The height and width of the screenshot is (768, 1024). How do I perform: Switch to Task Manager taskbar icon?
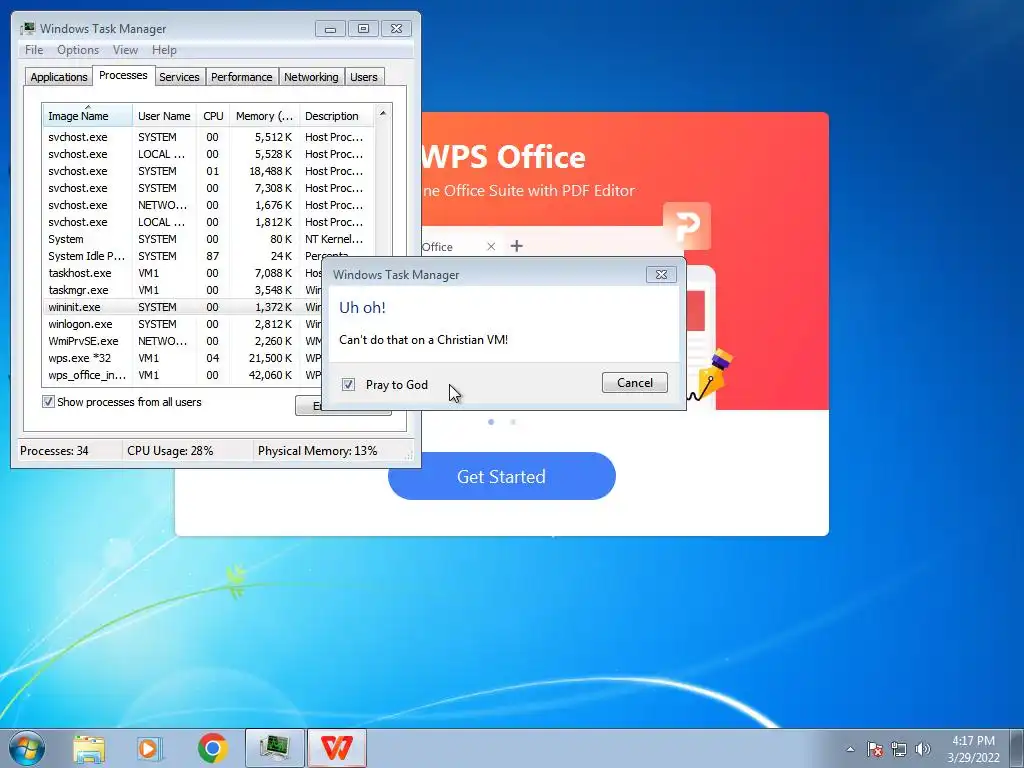pos(274,748)
